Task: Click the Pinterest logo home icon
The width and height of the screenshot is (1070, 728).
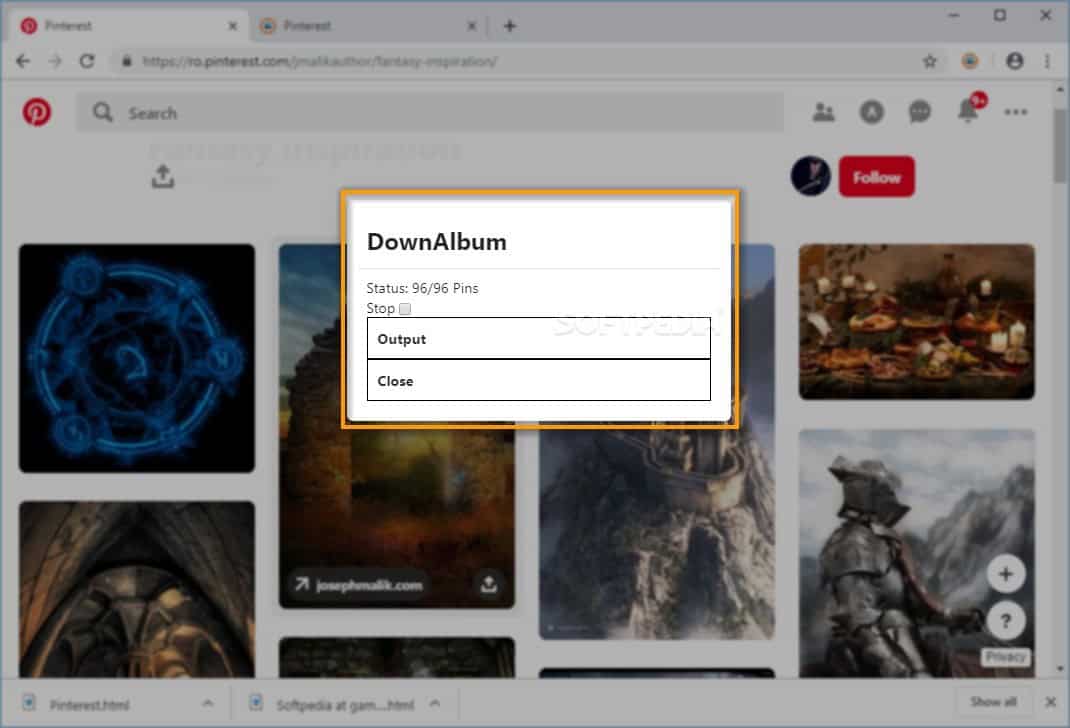Action: pos(37,113)
